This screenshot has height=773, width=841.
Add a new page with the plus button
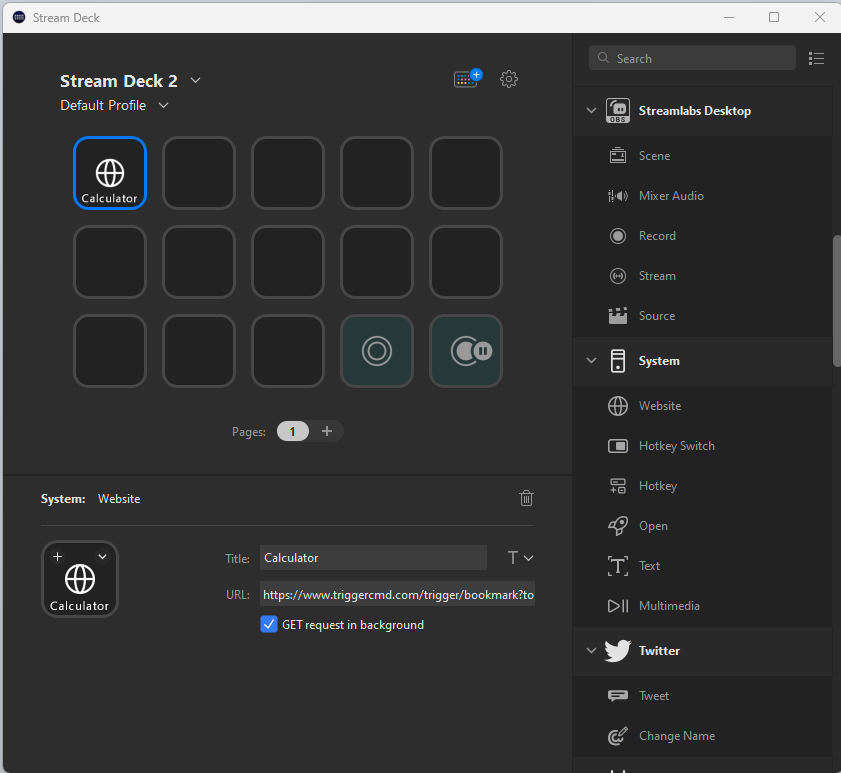tap(327, 431)
